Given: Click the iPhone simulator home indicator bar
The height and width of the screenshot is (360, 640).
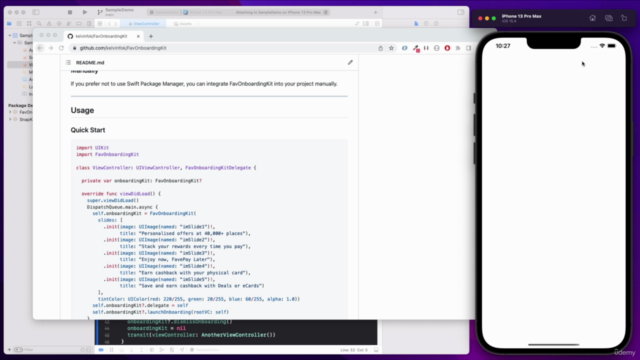Looking at the screenshot, I should [553, 344].
